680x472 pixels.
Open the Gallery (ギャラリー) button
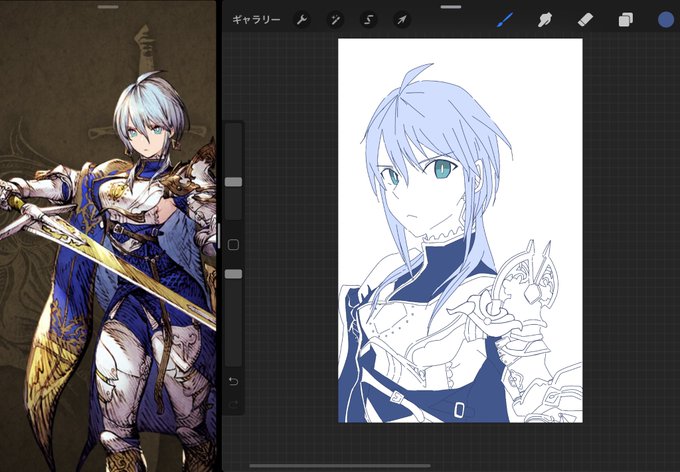pyautogui.click(x=256, y=20)
